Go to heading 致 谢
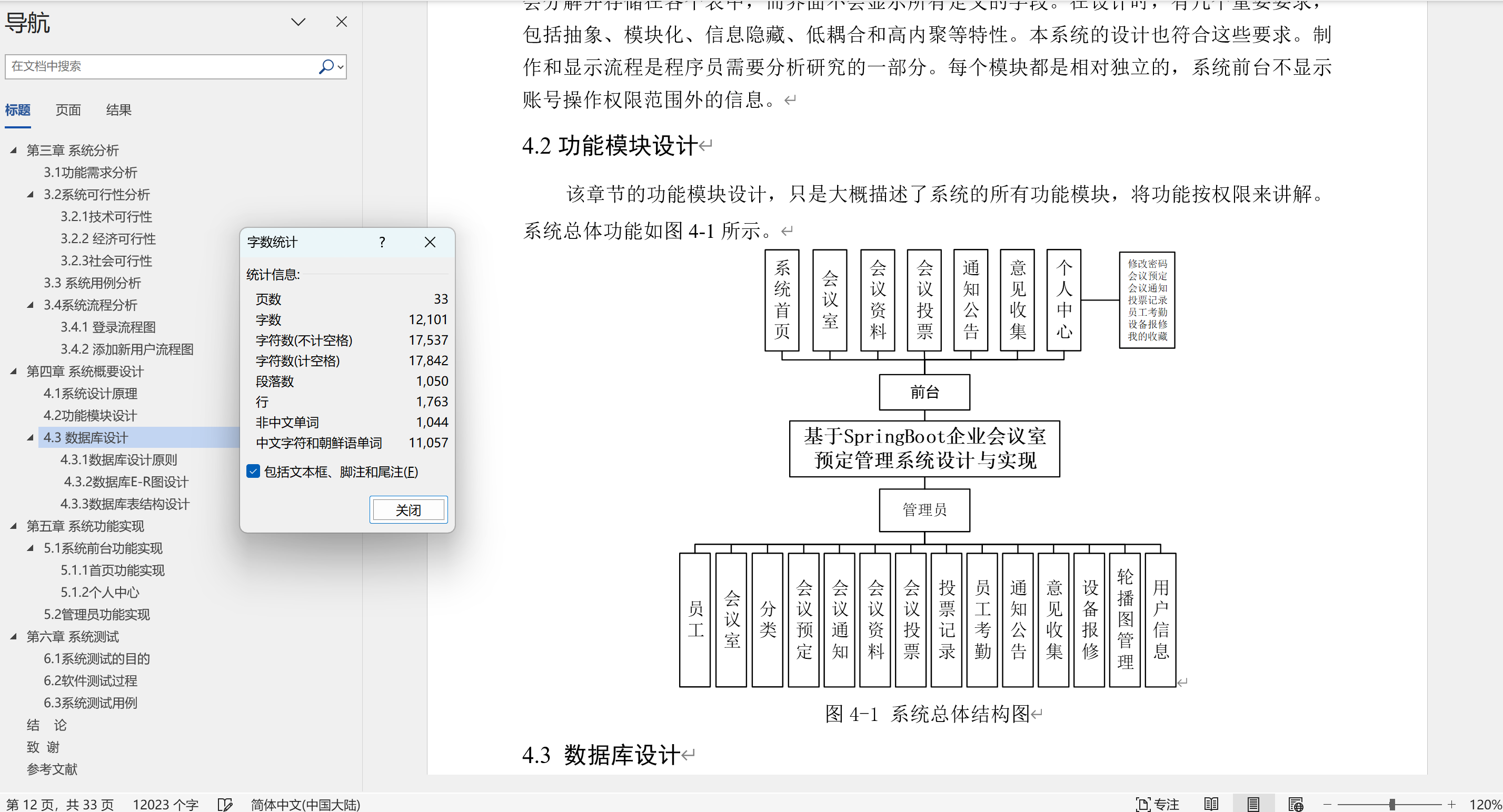This screenshot has width=1503, height=812. point(43,747)
